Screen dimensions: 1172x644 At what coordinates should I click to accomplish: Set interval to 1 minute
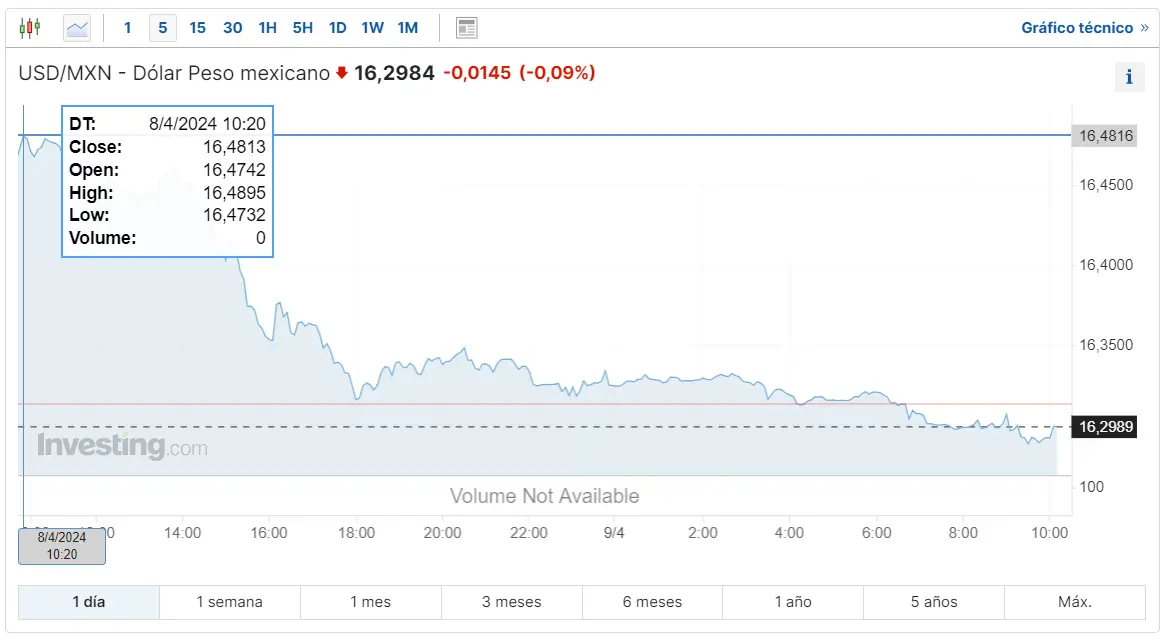128,28
